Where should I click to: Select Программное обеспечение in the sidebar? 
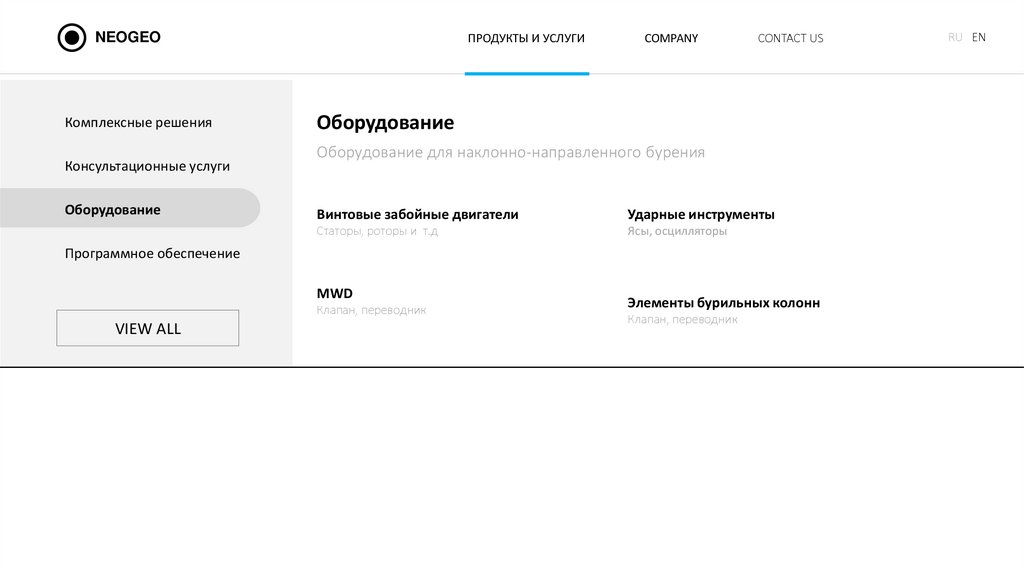pyautogui.click(x=152, y=253)
